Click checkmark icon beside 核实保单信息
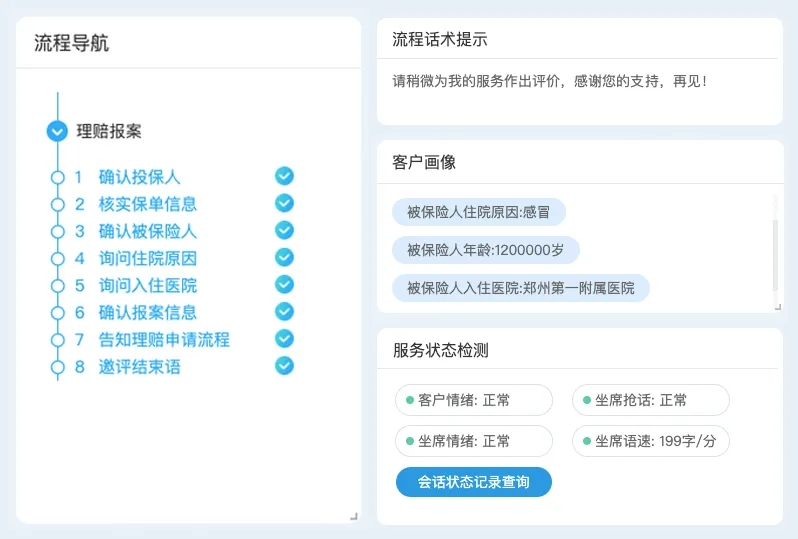The width and height of the screenshot is (798, 539). point(284,203)
